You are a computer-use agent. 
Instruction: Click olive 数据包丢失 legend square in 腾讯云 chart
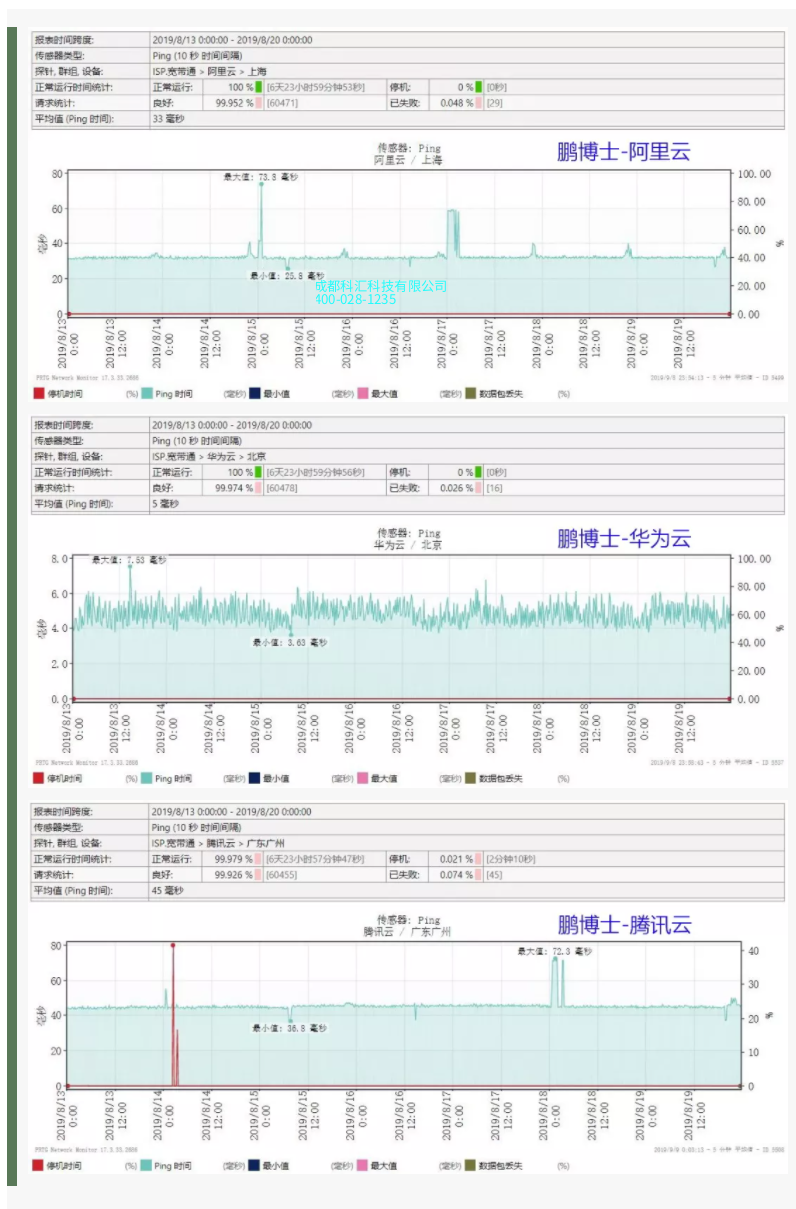(x=471, y=1165)
